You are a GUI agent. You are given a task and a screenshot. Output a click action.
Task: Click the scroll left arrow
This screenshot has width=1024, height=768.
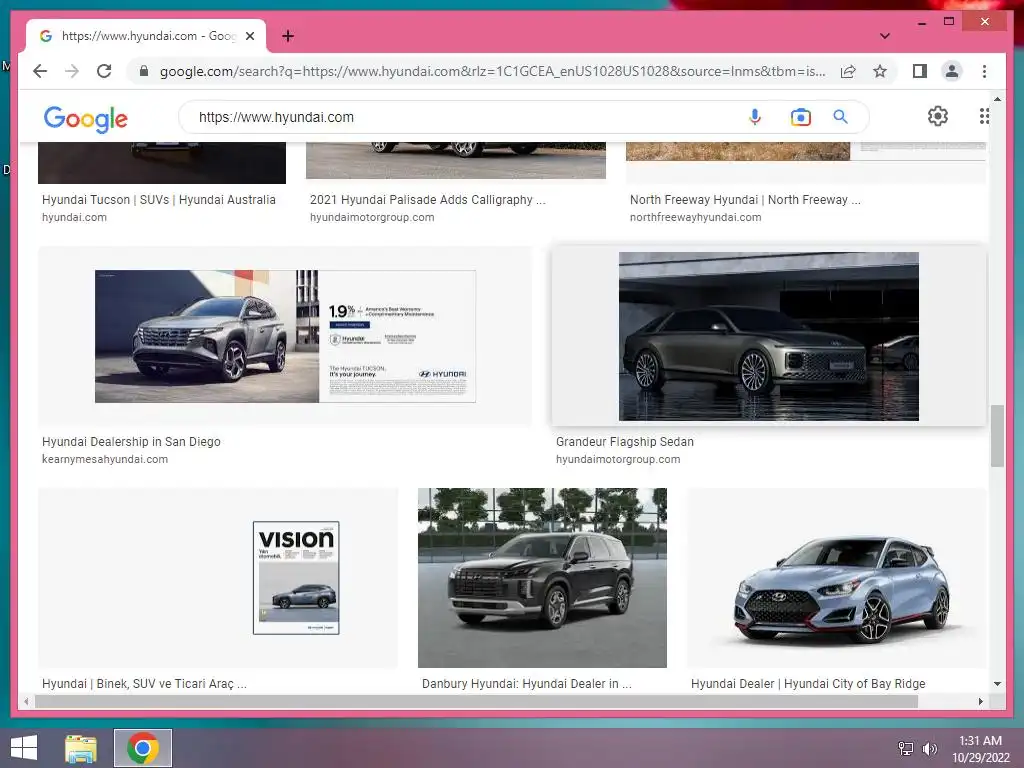click(x=26, y=701)
